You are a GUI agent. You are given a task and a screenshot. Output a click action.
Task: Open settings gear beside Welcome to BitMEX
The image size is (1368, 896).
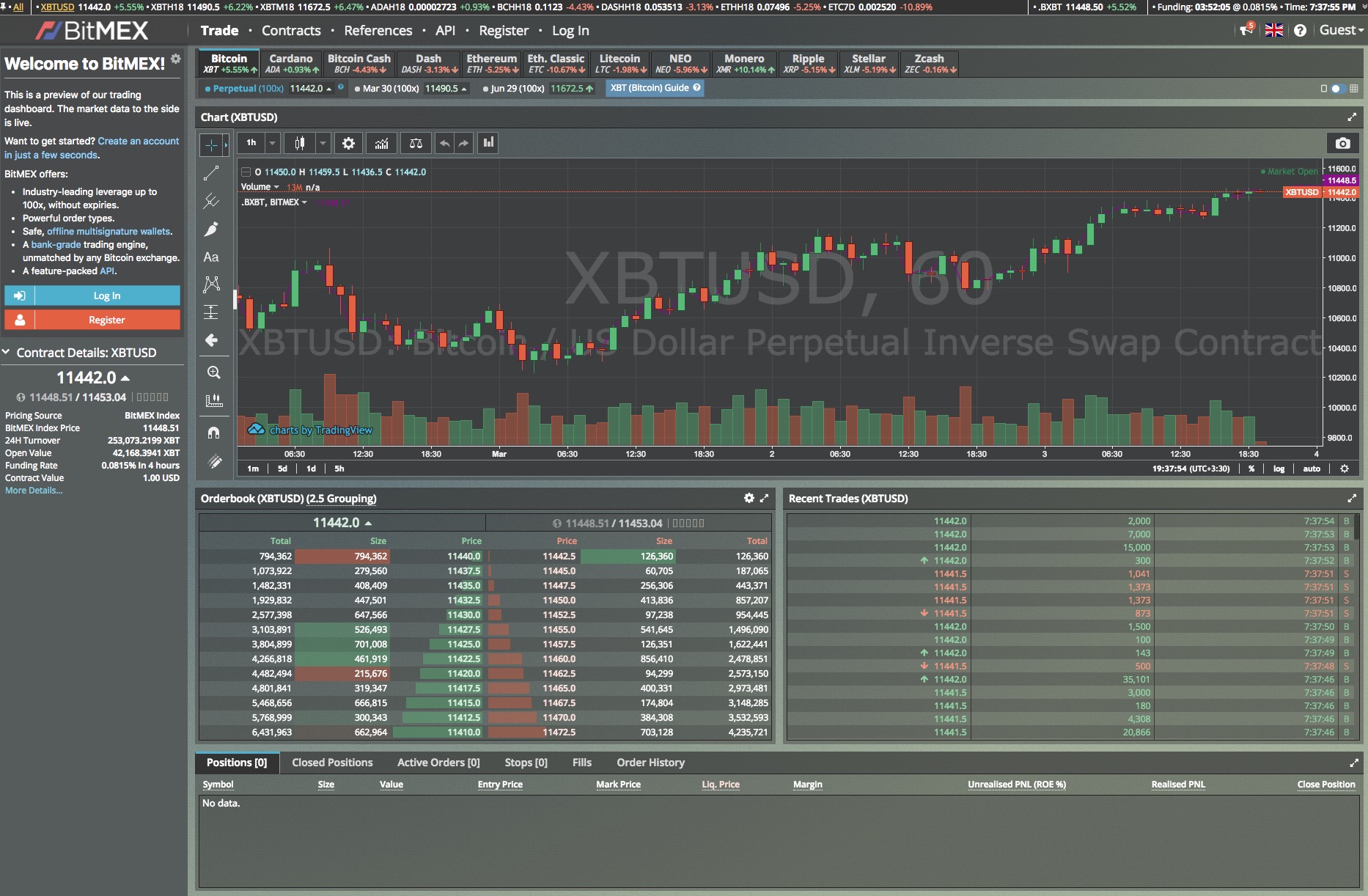176,59
